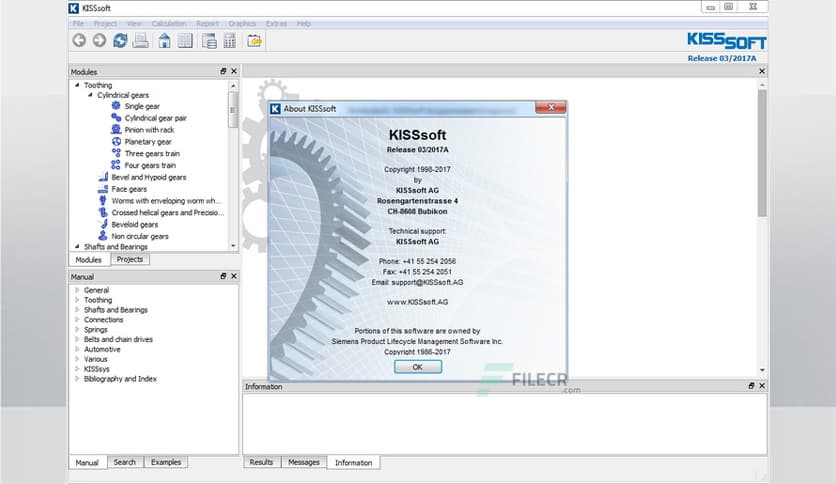
Task: Switch to the Projects tab
Action: pos(130,260)
